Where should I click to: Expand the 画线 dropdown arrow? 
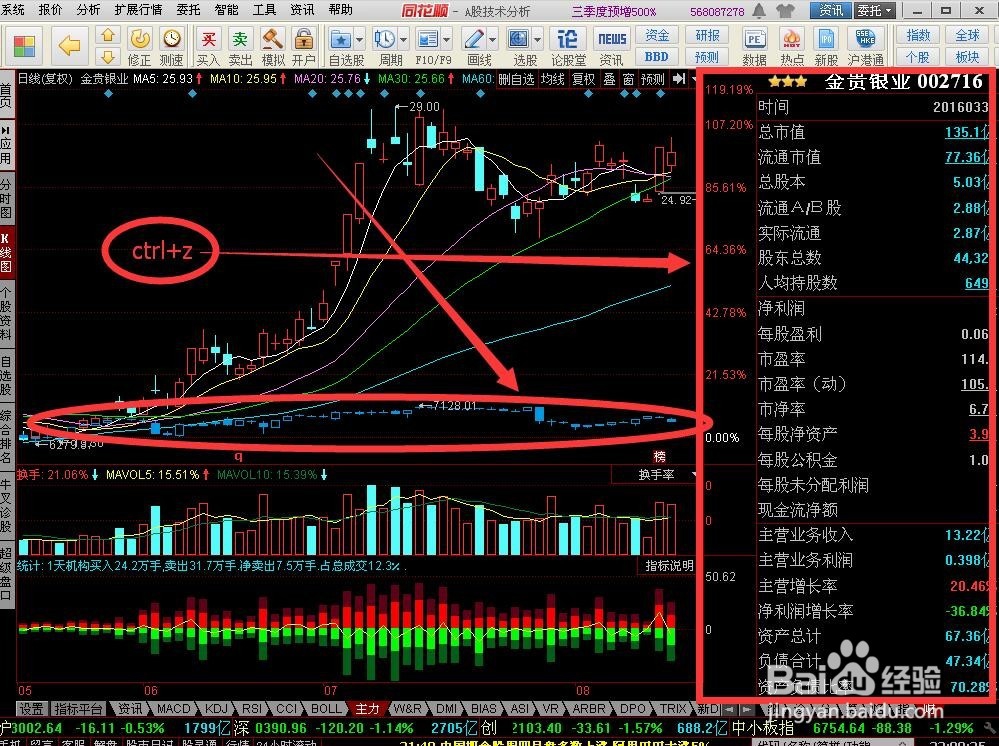pos(493,40)
